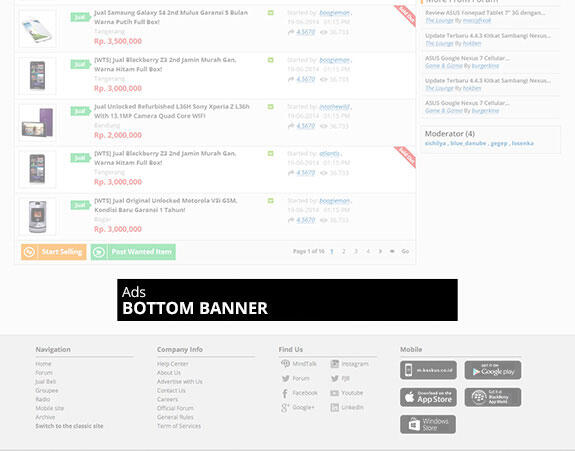Click the Post Wanted Item button
The image size is (575, 451).
(133, 252)
